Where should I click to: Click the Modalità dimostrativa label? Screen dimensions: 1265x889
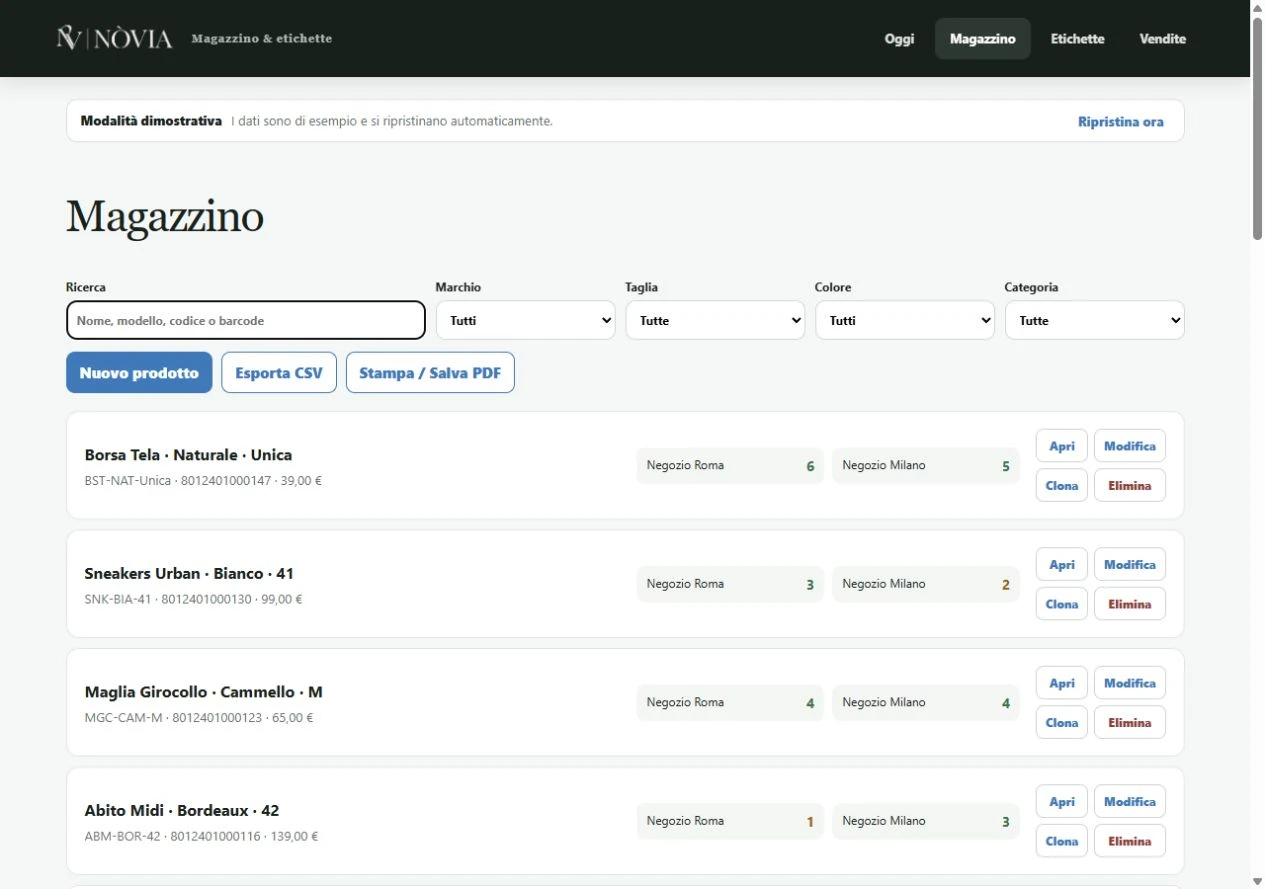click(x=151, y=121)
